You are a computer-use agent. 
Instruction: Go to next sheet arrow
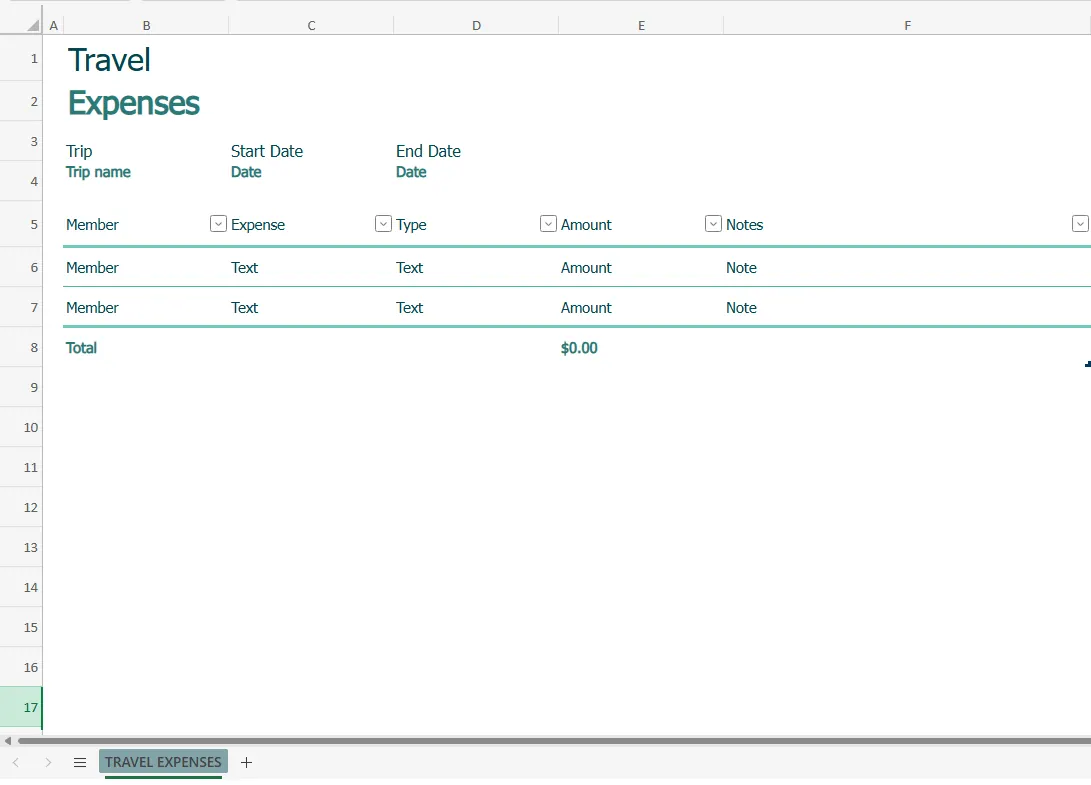click(48, 762)
